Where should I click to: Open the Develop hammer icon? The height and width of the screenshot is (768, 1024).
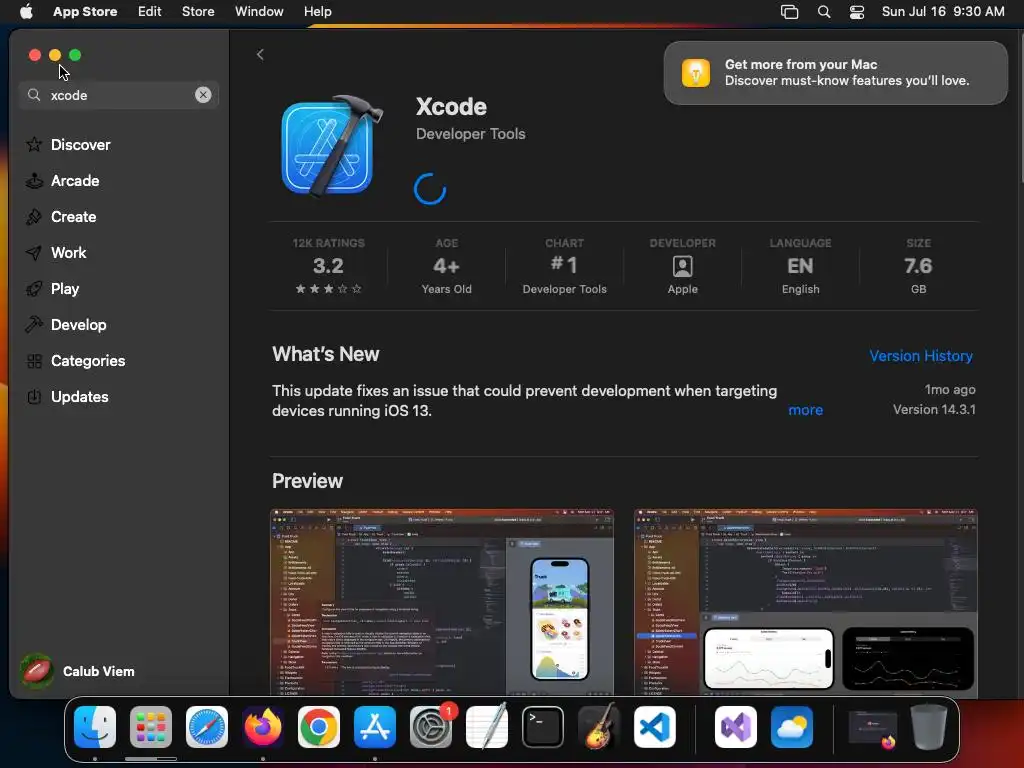(x=34, y=325)
